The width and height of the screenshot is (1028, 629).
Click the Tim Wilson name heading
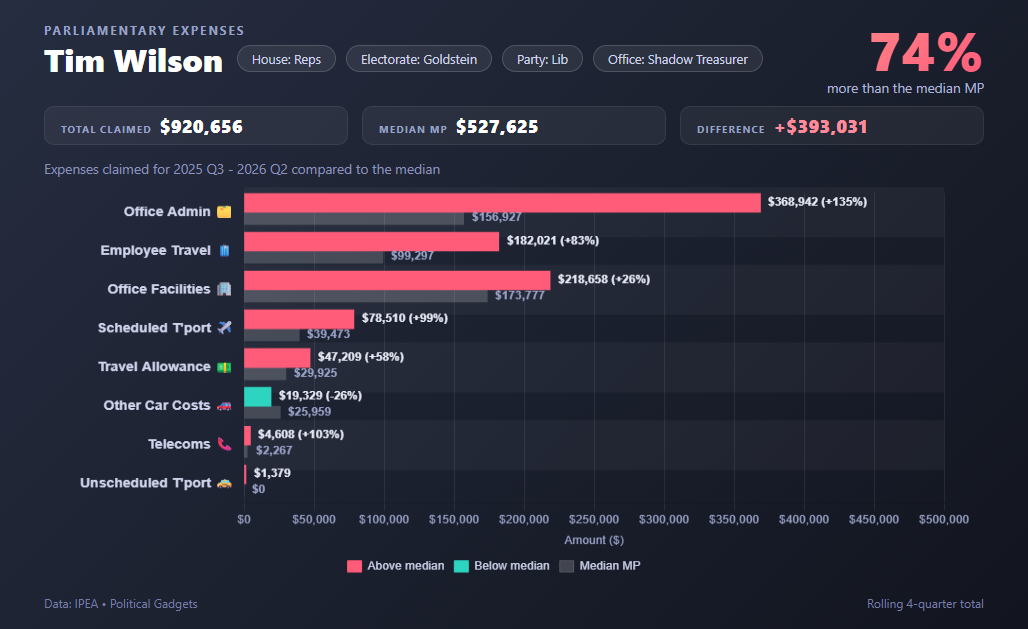pyautogui.click(x=134, y=61)
